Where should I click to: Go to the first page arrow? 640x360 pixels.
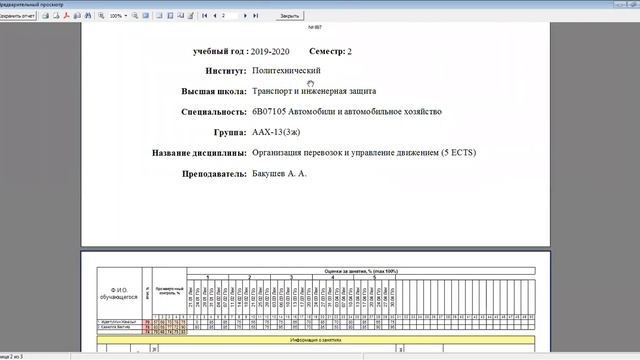coord(204,16)
